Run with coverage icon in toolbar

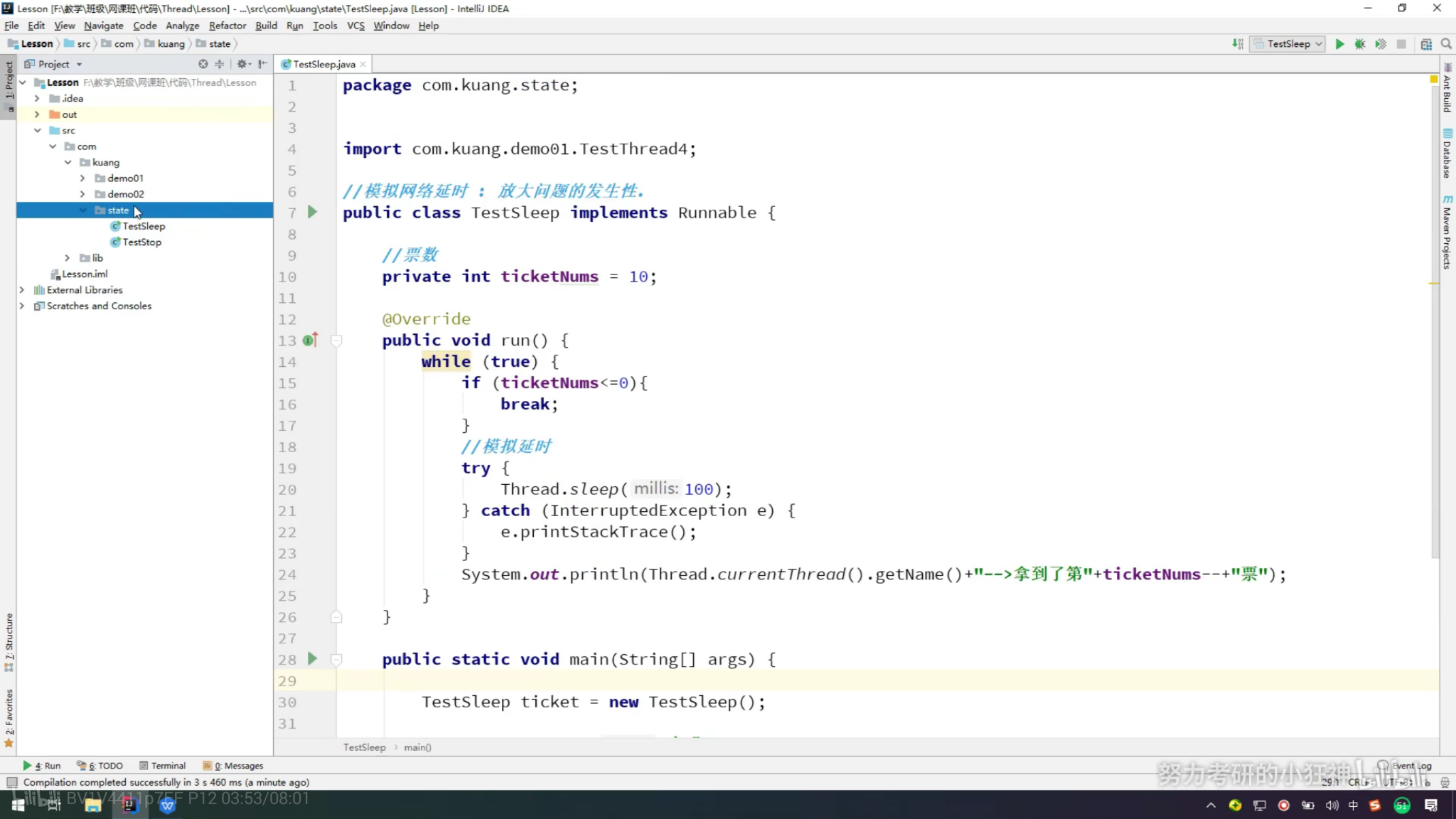[x=1381, y=44]
